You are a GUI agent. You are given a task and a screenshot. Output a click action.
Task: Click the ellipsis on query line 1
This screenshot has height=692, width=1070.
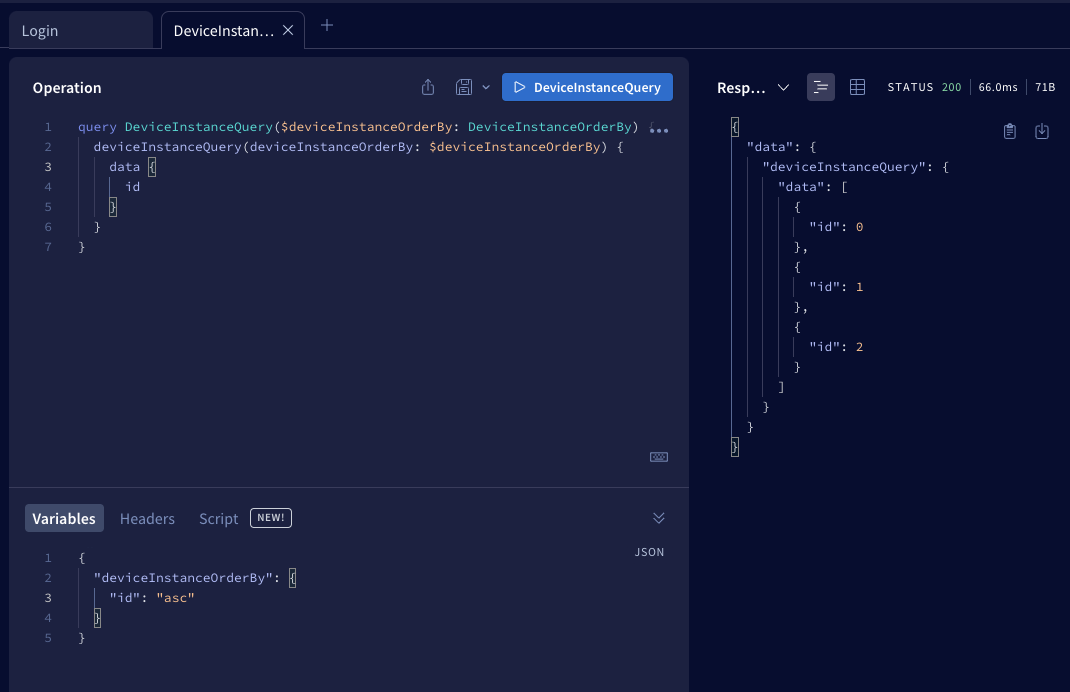(659, 129)
